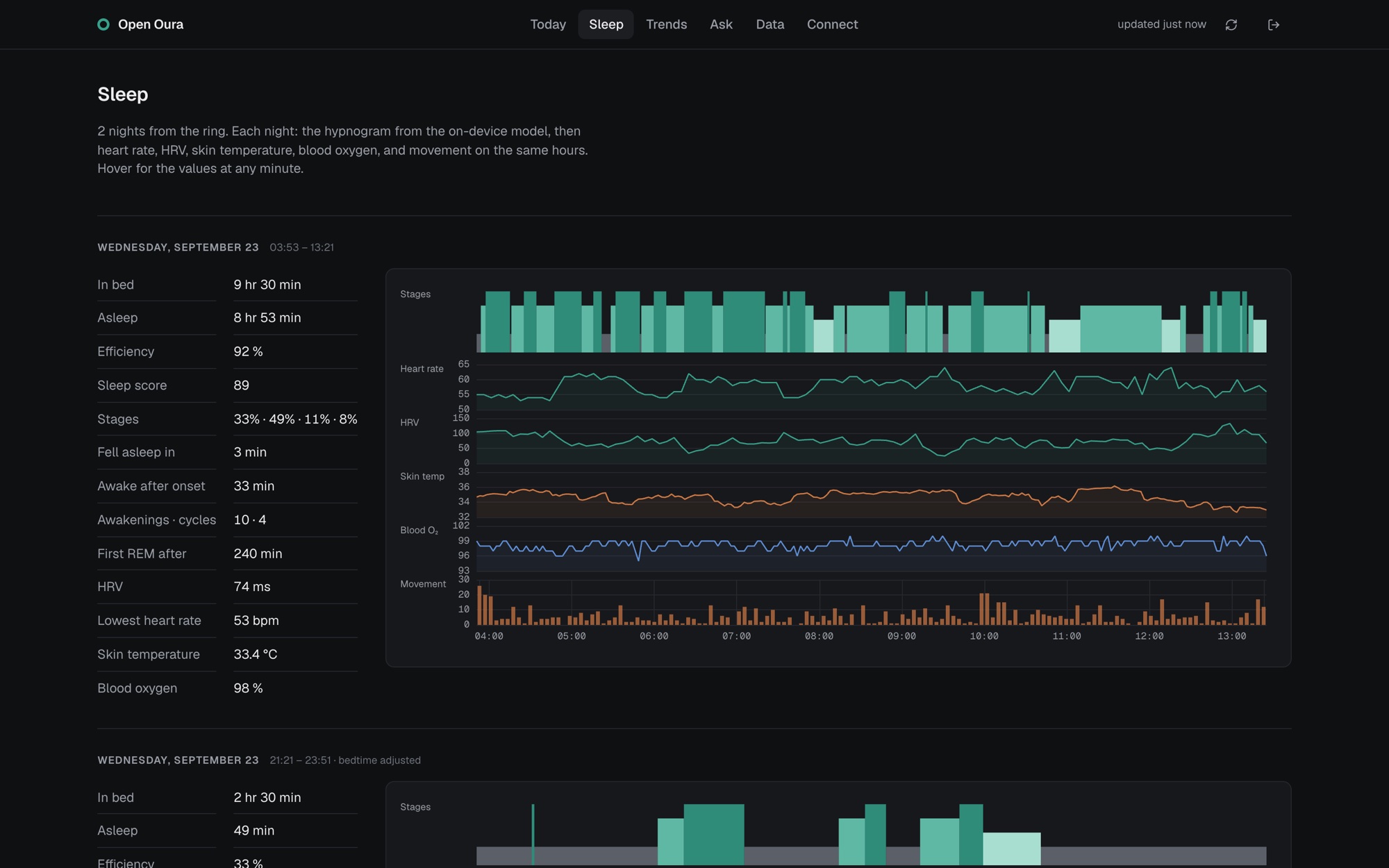Click the sign out icon
1389x868 pixels.
coord(1273,24)
